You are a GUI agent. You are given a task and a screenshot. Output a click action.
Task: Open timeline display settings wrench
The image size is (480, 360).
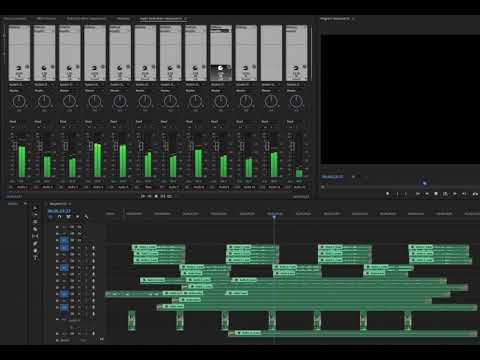86,217
